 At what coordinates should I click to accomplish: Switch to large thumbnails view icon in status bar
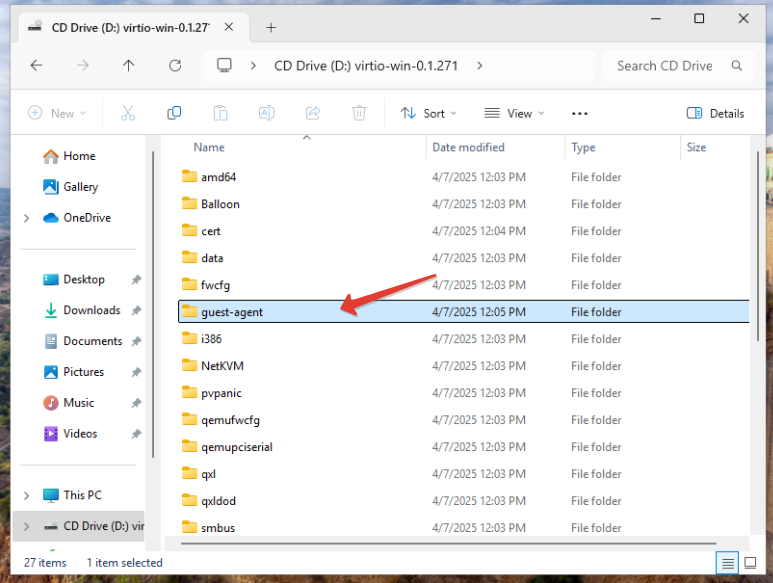point(750,563)
